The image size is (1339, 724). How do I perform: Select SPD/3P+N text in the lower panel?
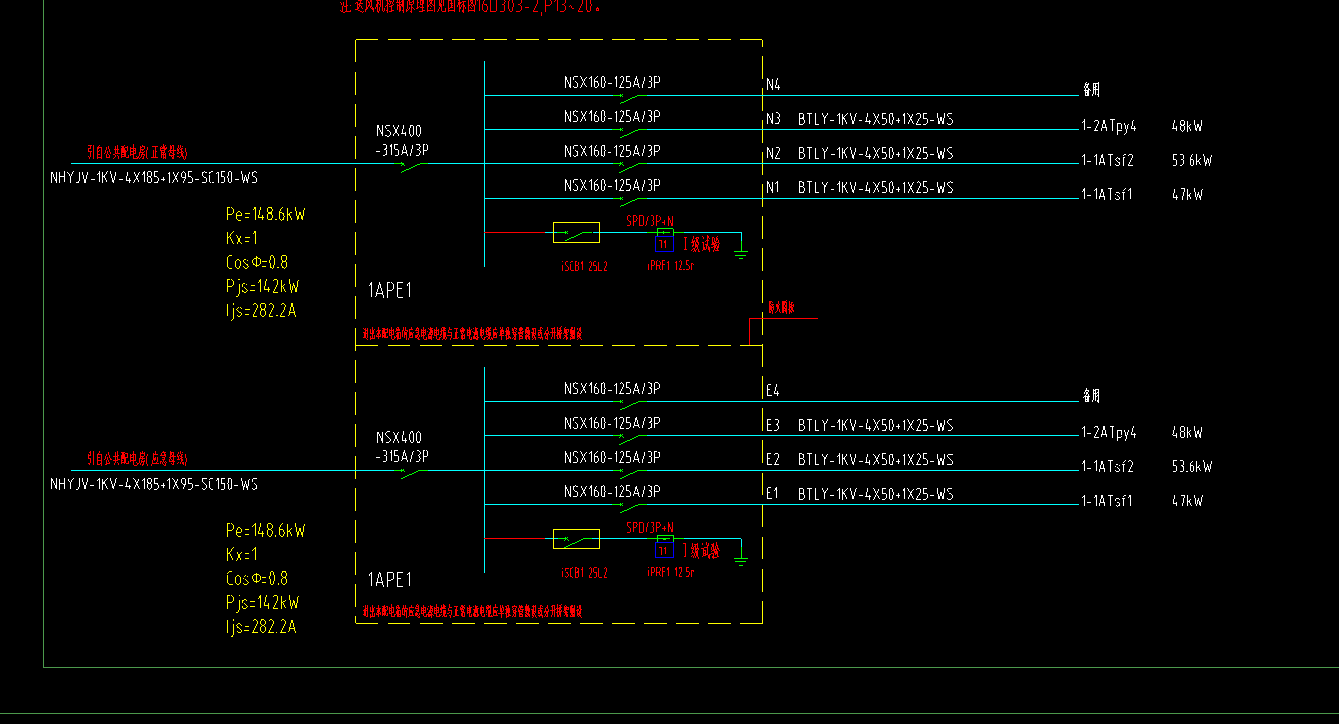click(650, 527)
